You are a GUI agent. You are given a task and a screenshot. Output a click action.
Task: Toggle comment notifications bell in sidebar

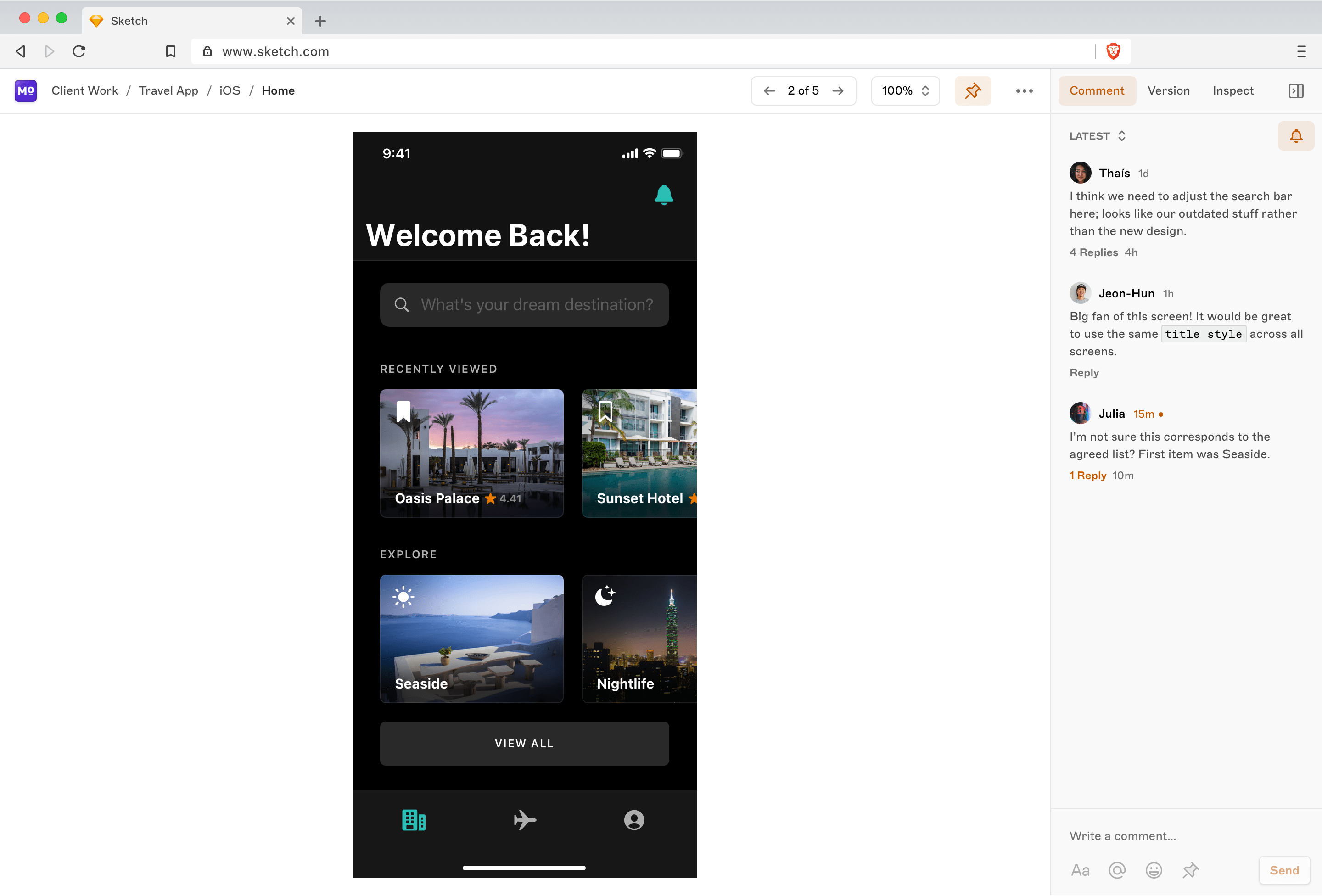click(x=1295, y=136)
